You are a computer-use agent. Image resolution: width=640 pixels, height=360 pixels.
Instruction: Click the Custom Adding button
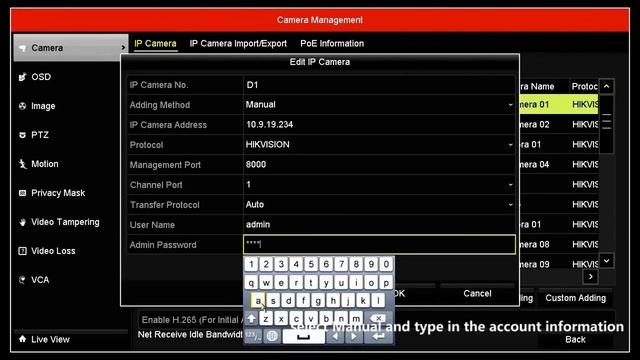[x=576, y=298]
